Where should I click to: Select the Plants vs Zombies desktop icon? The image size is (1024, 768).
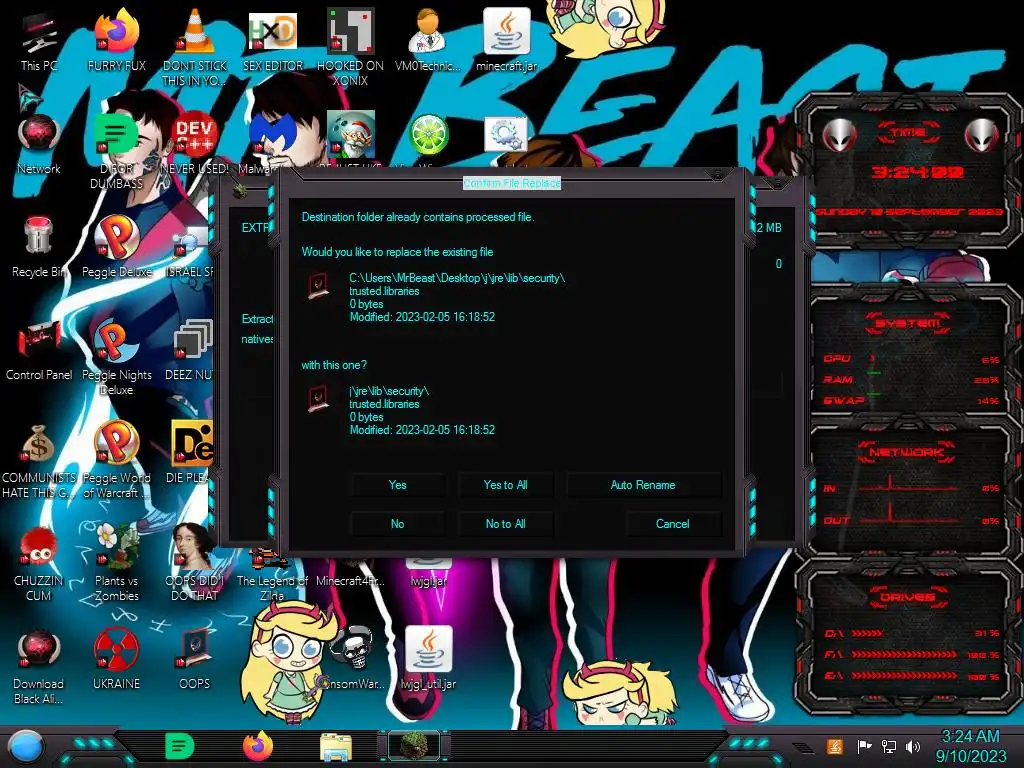pyautogui.click(x=116, y=564)
